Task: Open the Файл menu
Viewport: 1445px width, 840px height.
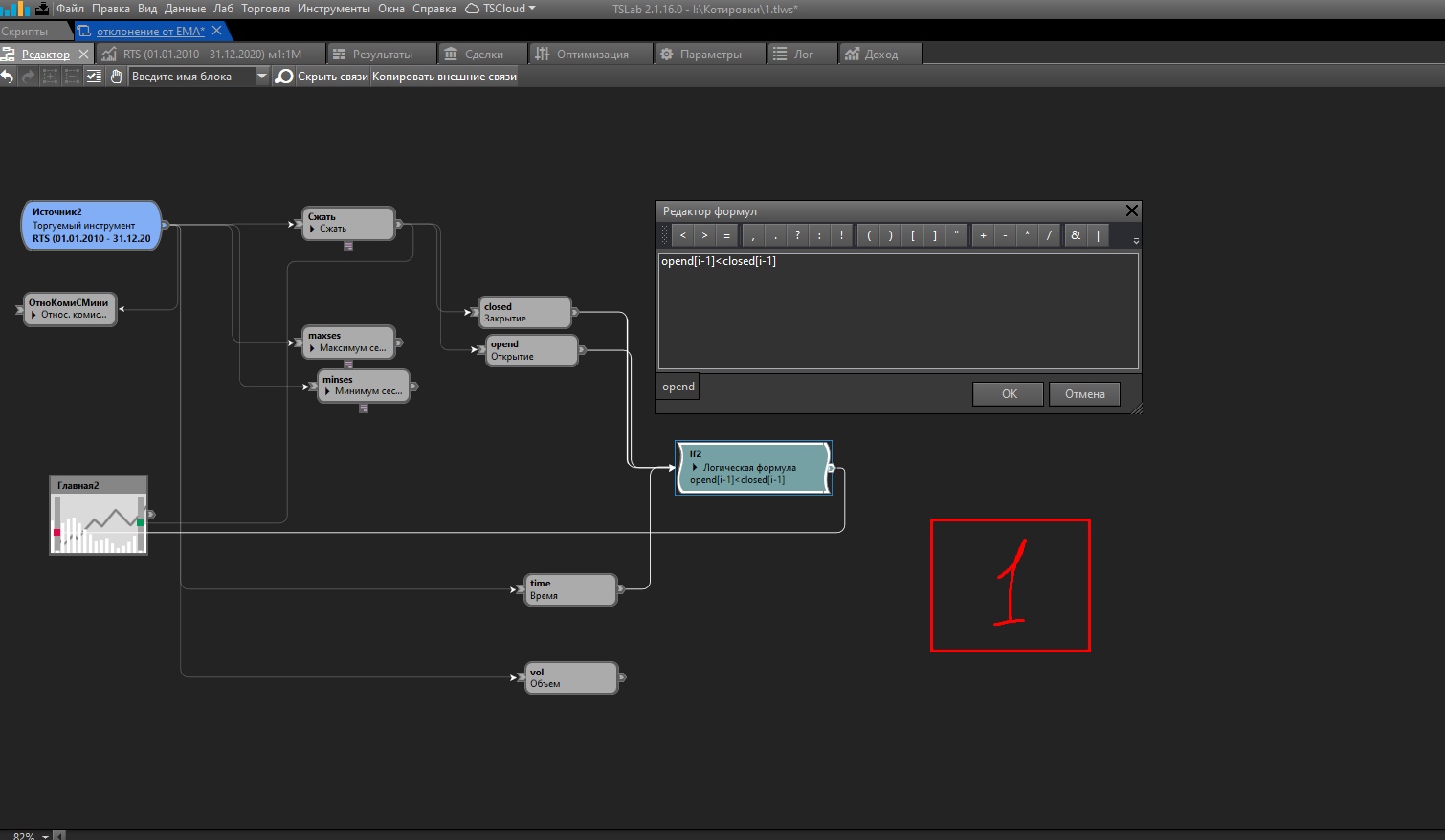Action: click(70, 9)
